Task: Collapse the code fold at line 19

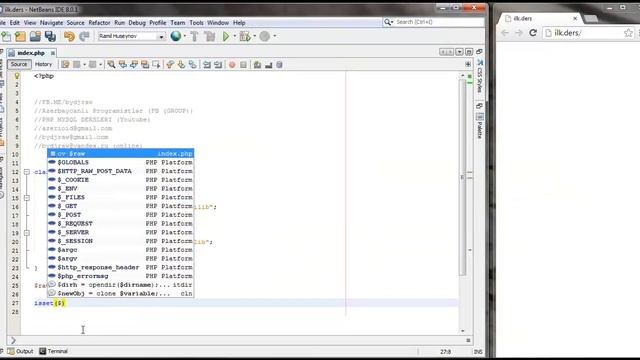Action: pos(27,233)
